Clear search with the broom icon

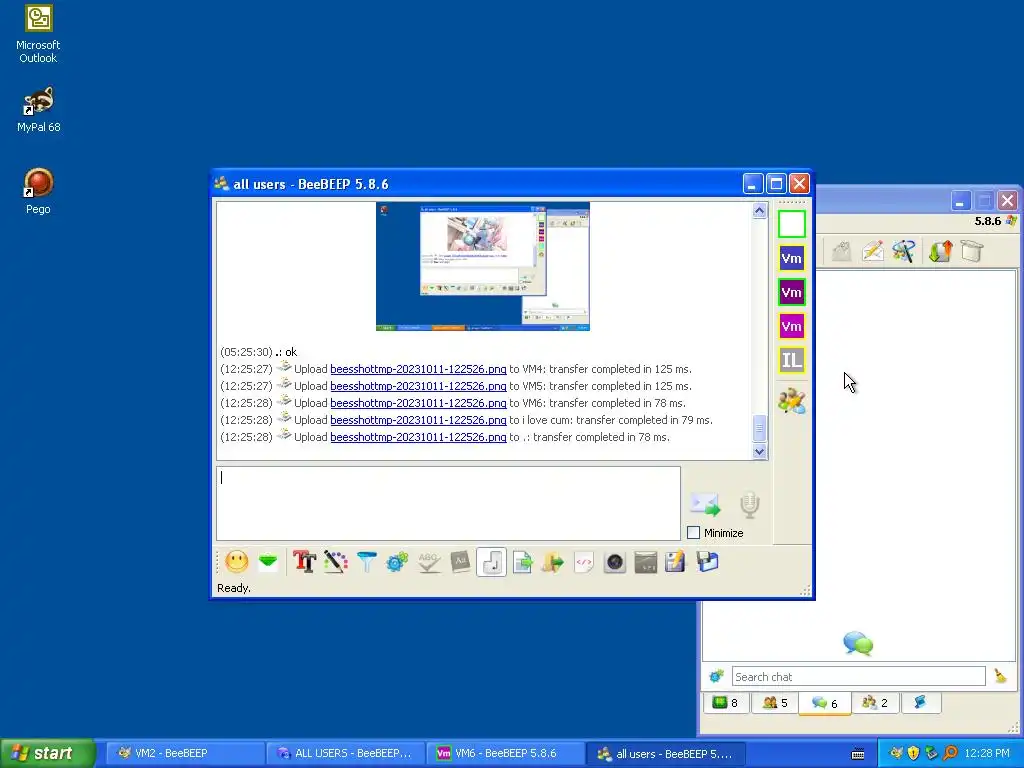click(x=1000, y=676)
